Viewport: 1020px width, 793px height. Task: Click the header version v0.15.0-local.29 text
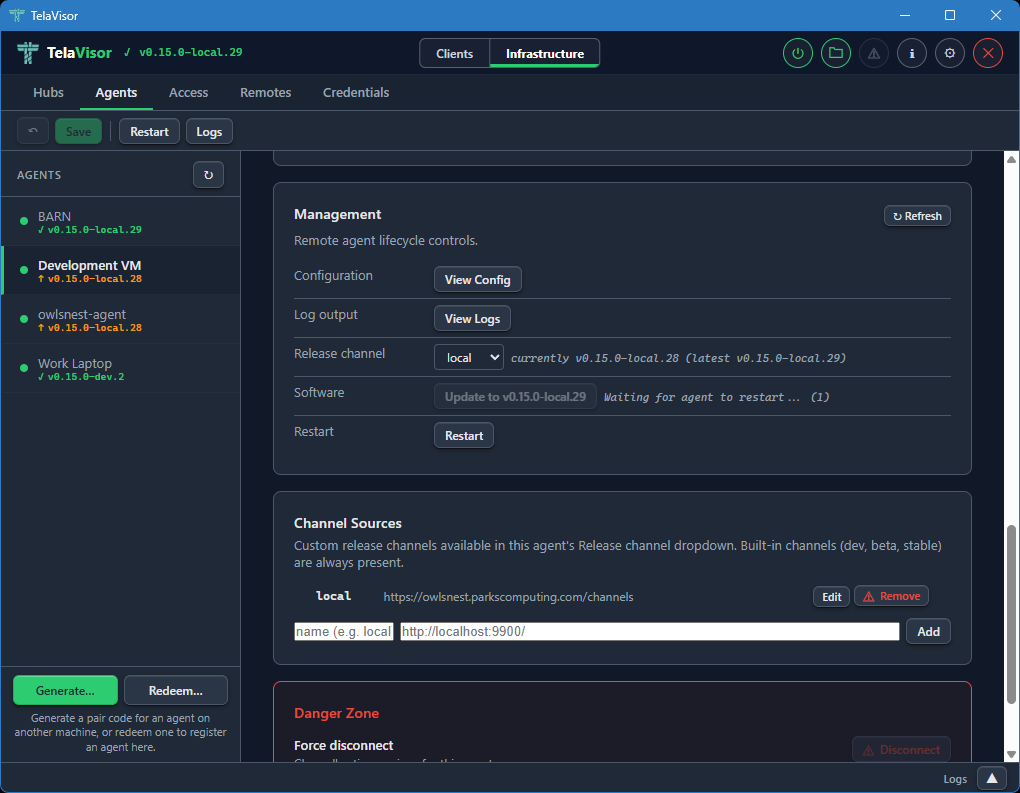[191, 52]
